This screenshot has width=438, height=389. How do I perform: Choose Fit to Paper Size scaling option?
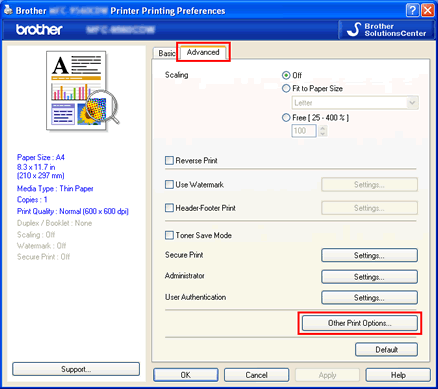coord(286,89)
